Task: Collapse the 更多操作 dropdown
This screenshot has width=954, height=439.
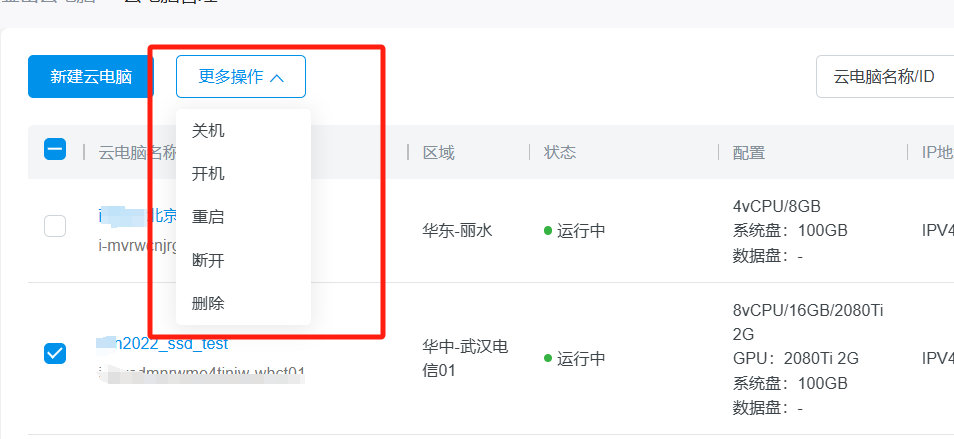Action: 241,77
